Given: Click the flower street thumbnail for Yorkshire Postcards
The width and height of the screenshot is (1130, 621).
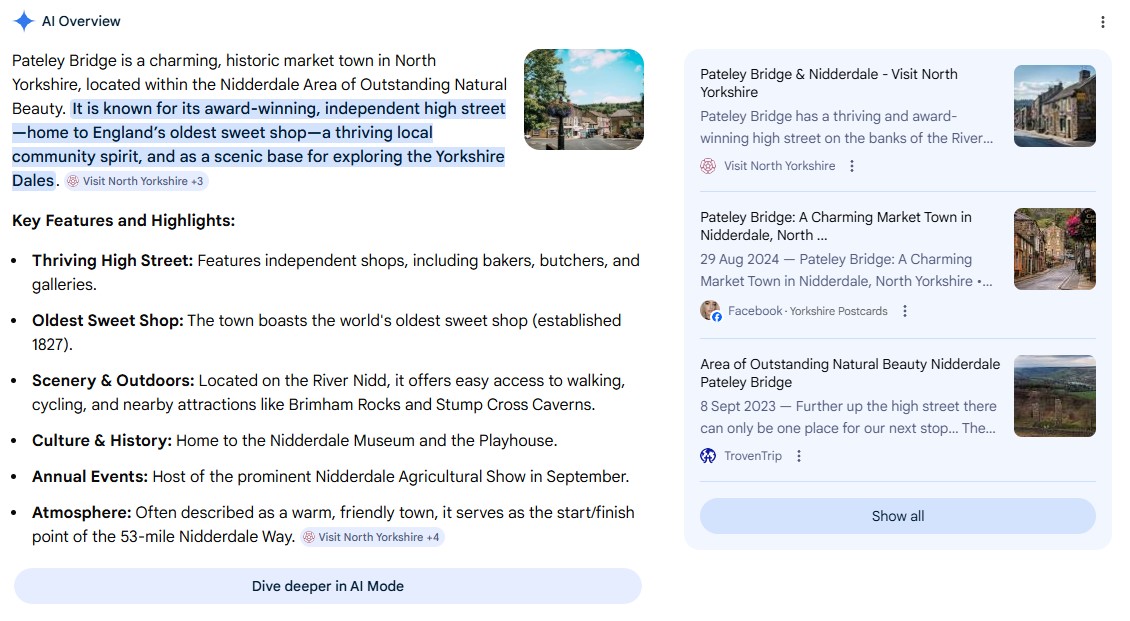Looking at the screenshot, I should pyautogui.click(x=1054, y=249).
